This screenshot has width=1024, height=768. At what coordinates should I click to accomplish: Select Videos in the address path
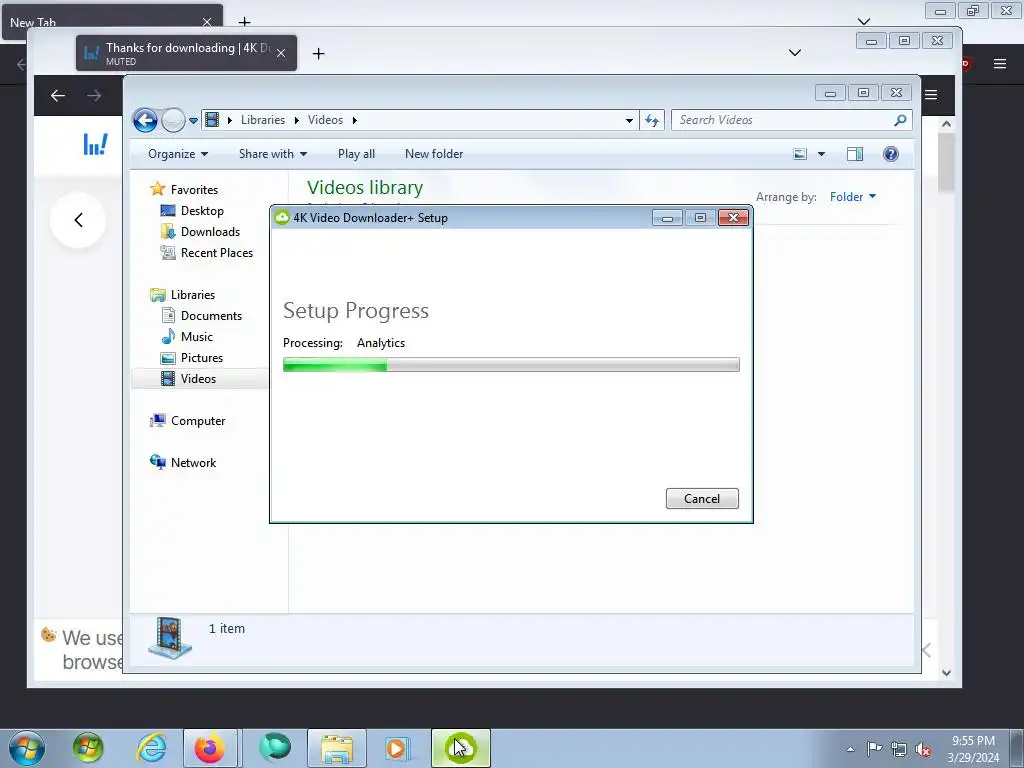[325, 120]
